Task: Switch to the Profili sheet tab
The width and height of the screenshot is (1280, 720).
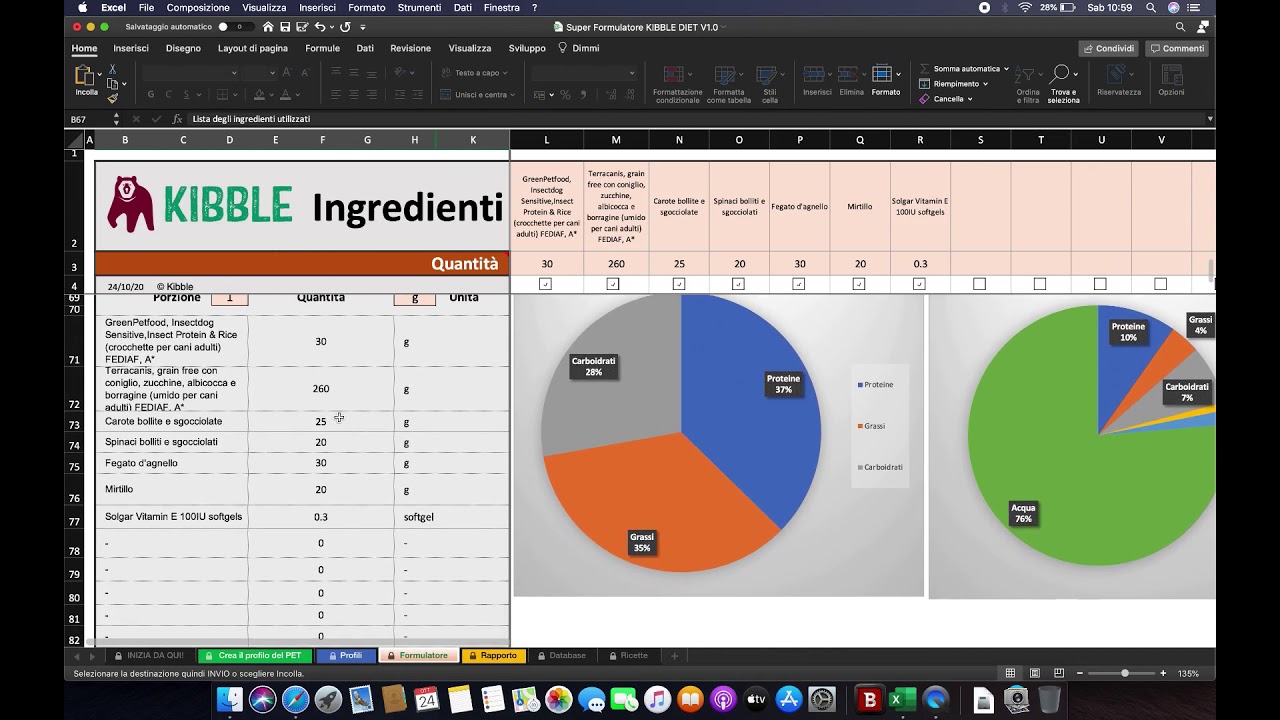Action: 345,656
